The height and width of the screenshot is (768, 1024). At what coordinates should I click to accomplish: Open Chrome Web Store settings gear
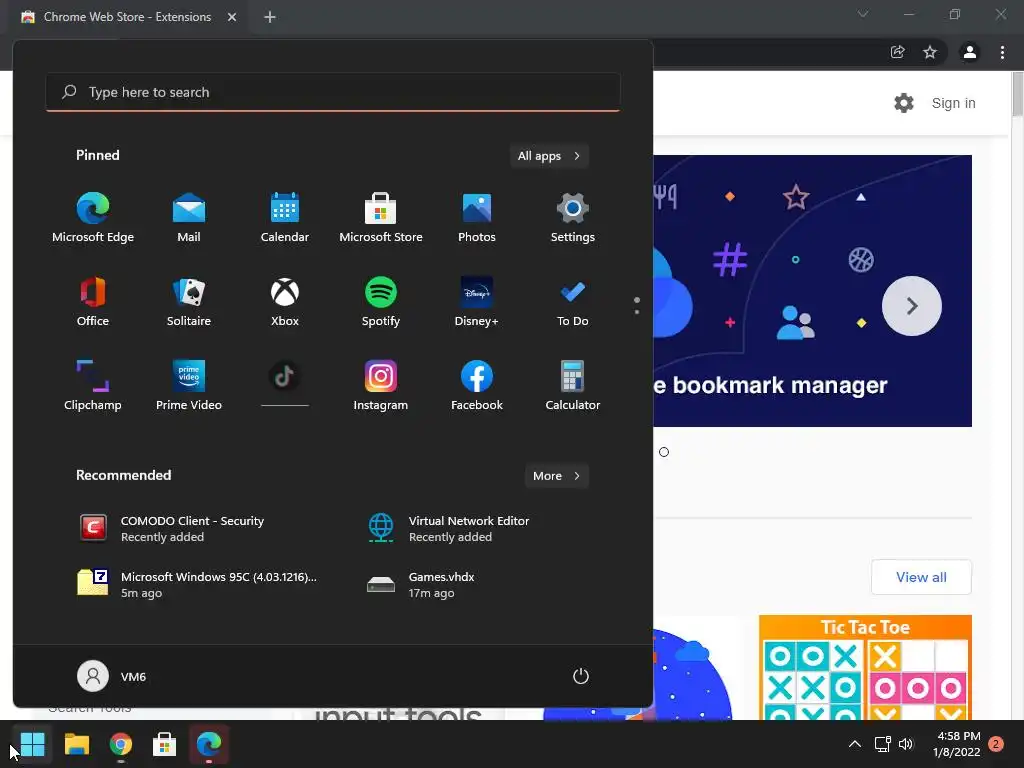[x=904, y=103]
